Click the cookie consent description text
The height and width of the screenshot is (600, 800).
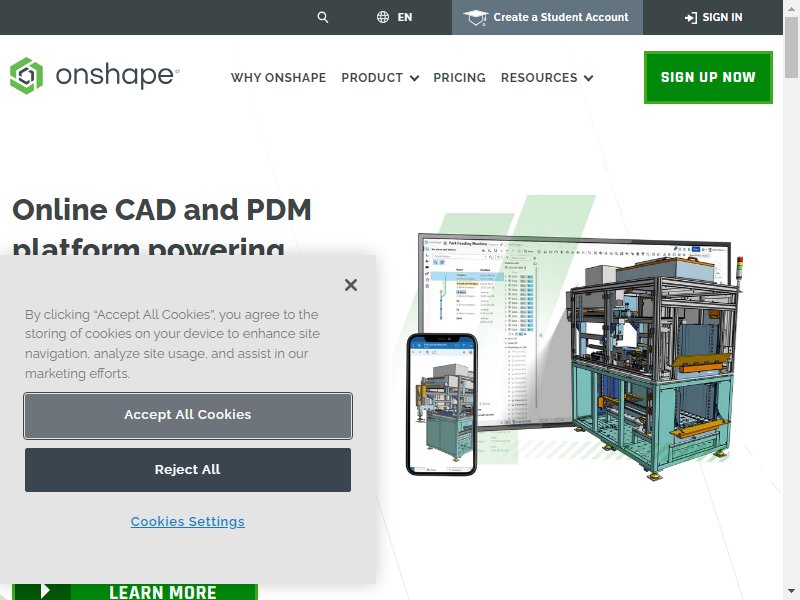(172, 343)
